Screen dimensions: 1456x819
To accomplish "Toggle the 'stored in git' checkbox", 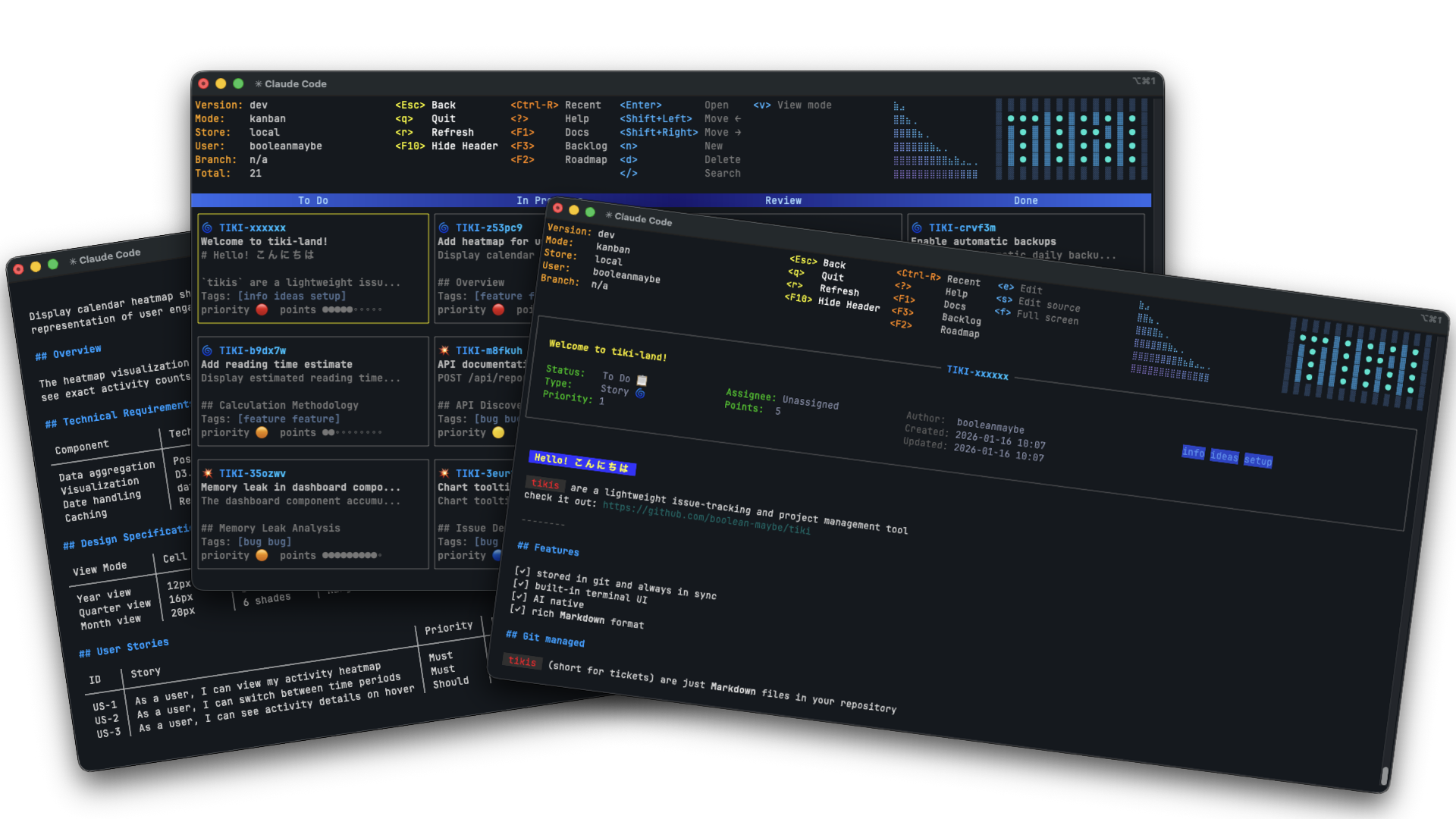I will [x=522, y=571].
